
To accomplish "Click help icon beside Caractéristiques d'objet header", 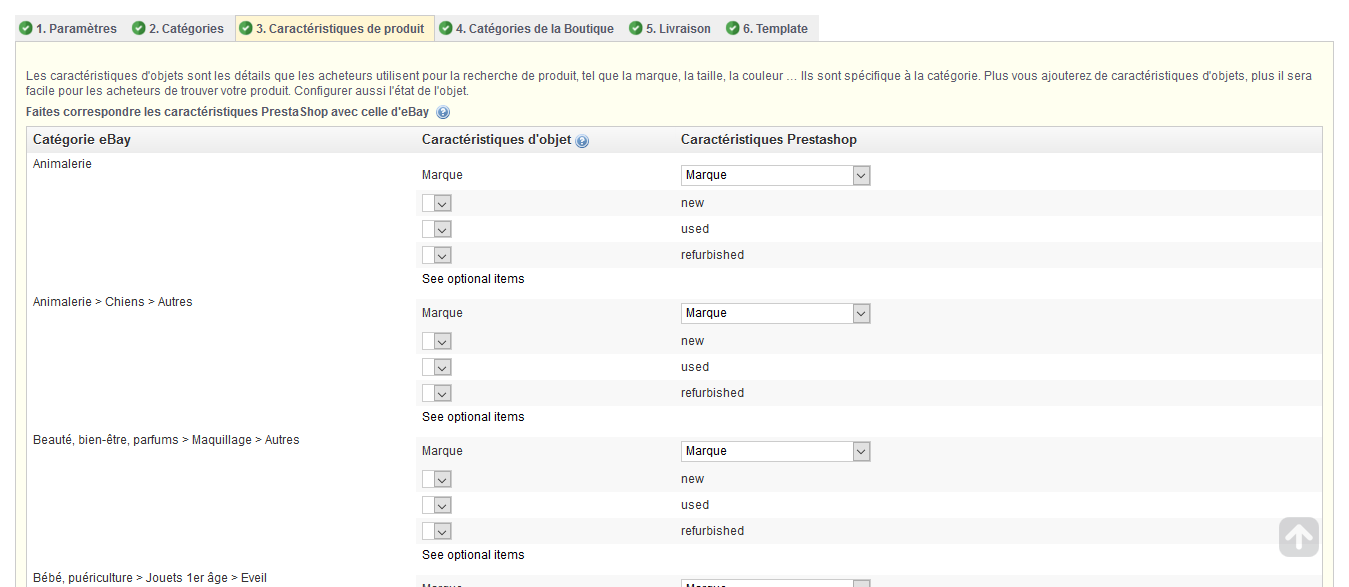I will coord(582,141).
